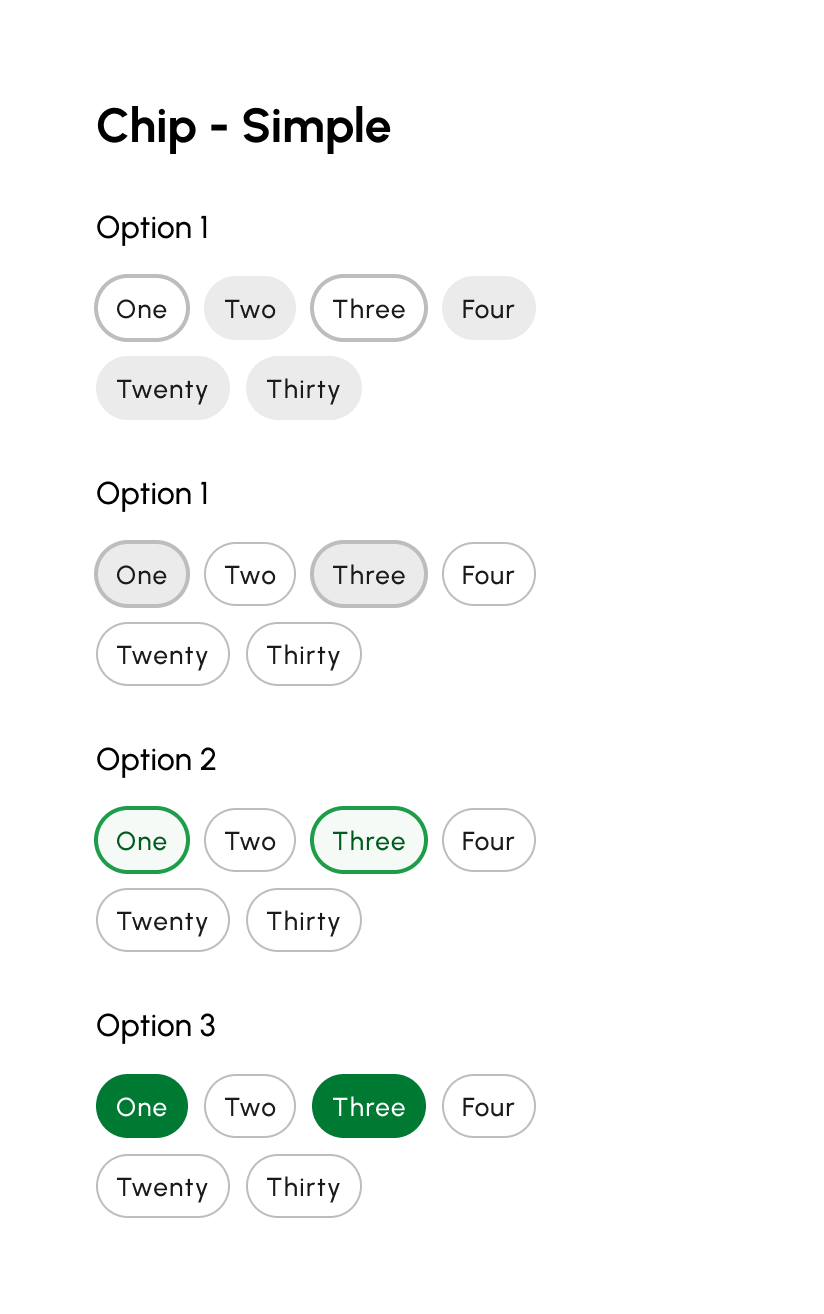The image size is (824, 1314).
Task: Toggle gray-filled Thirty chip in first Option 1 group
Action: (x=303, y=388)
